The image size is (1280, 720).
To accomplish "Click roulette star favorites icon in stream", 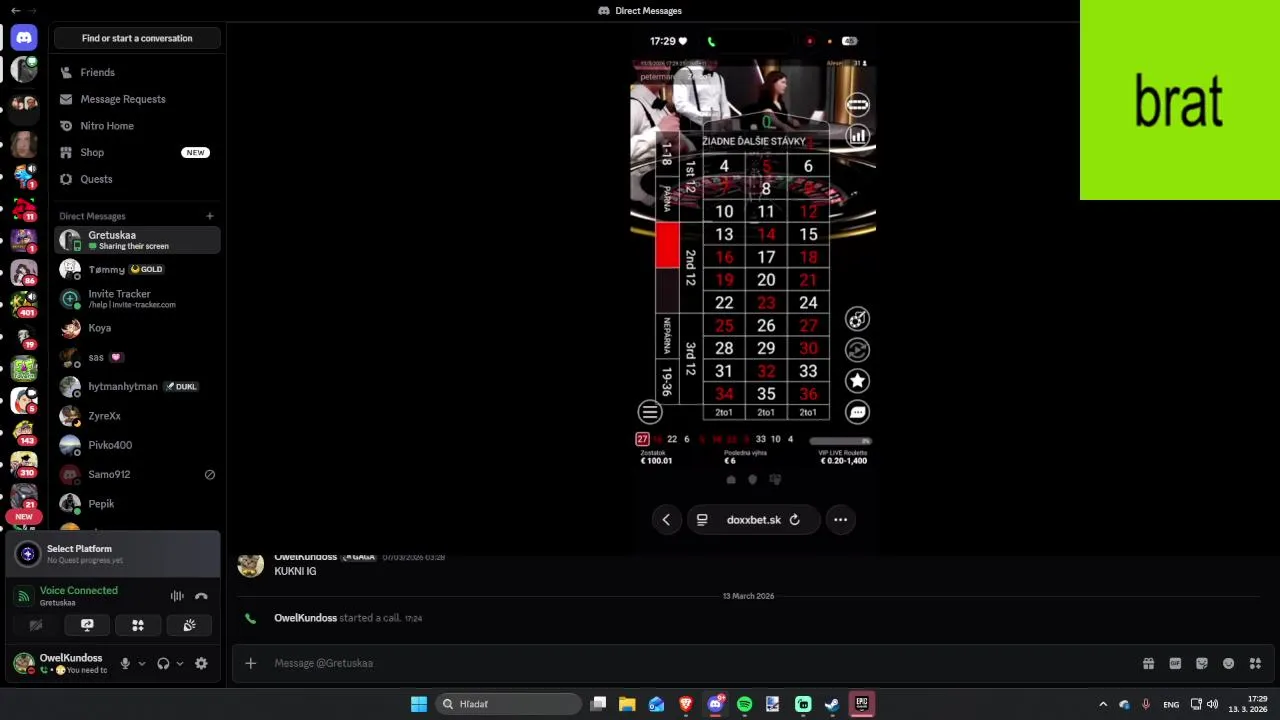I will point(857,381).
